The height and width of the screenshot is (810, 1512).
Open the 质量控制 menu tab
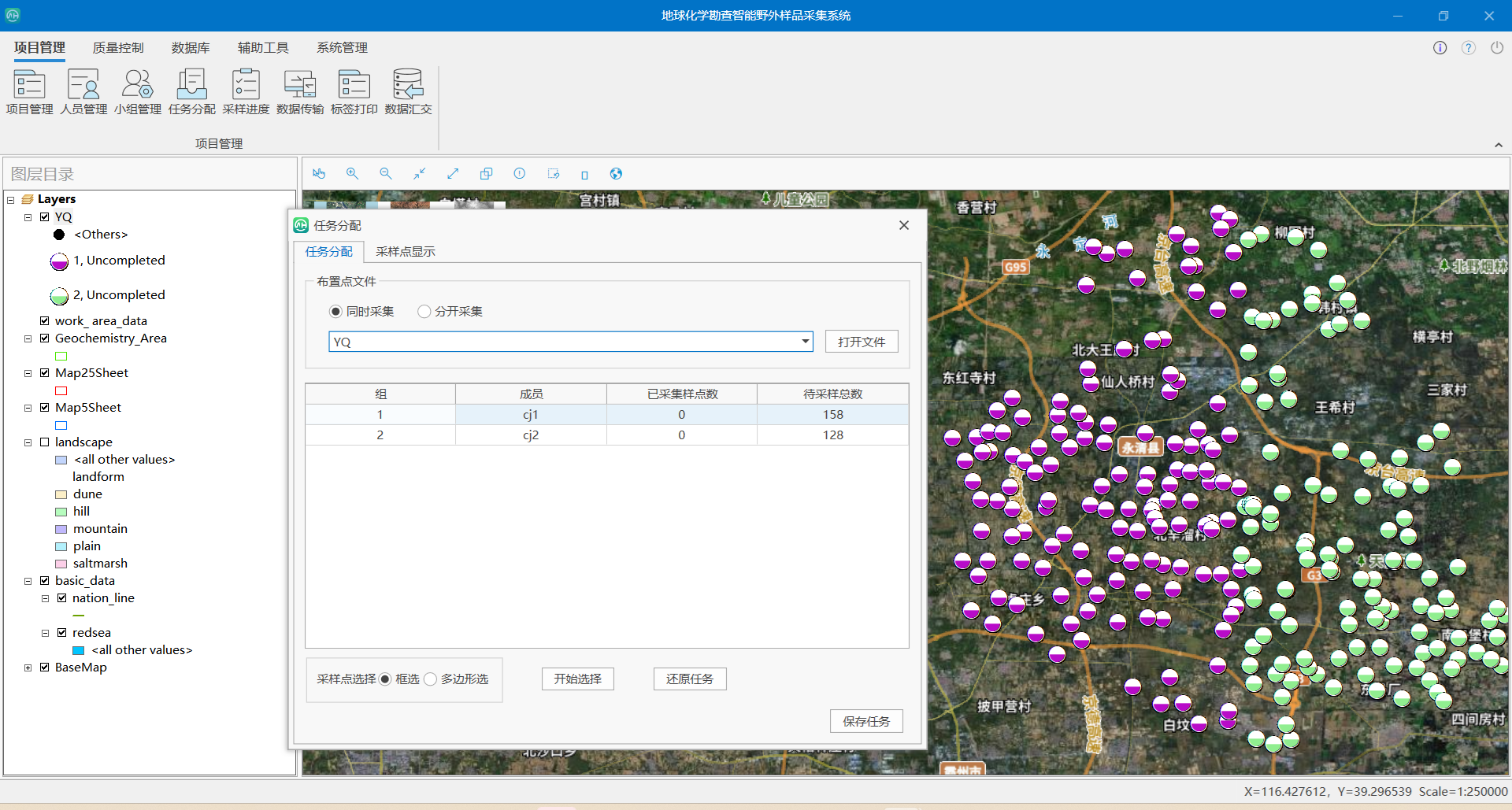pos(118,48)
